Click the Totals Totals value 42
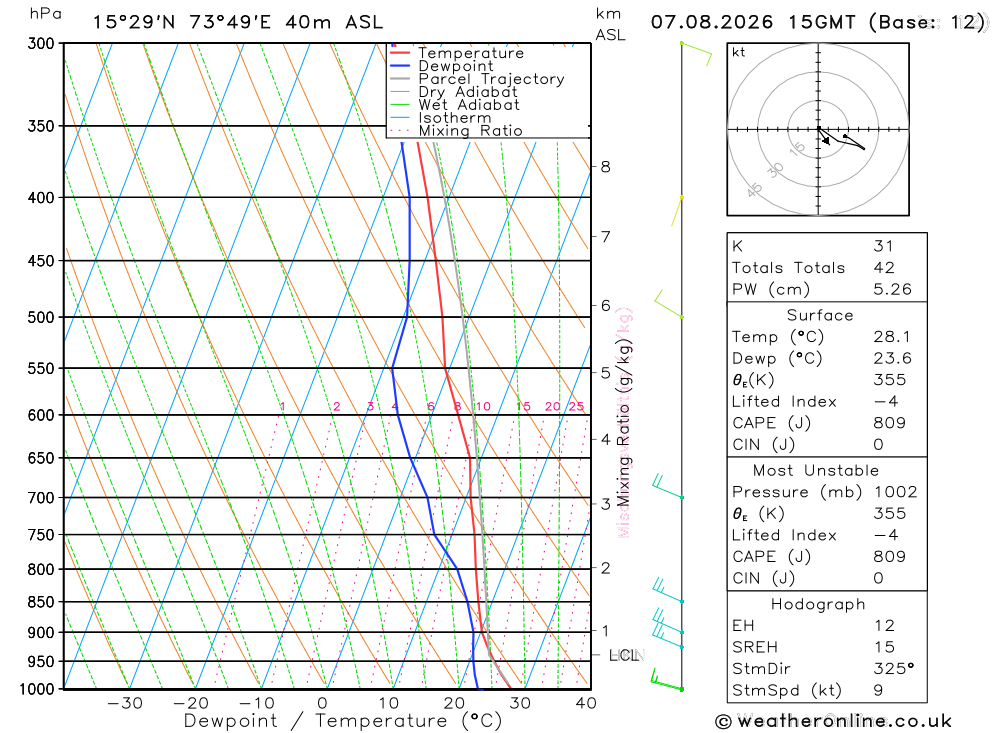 884,268
